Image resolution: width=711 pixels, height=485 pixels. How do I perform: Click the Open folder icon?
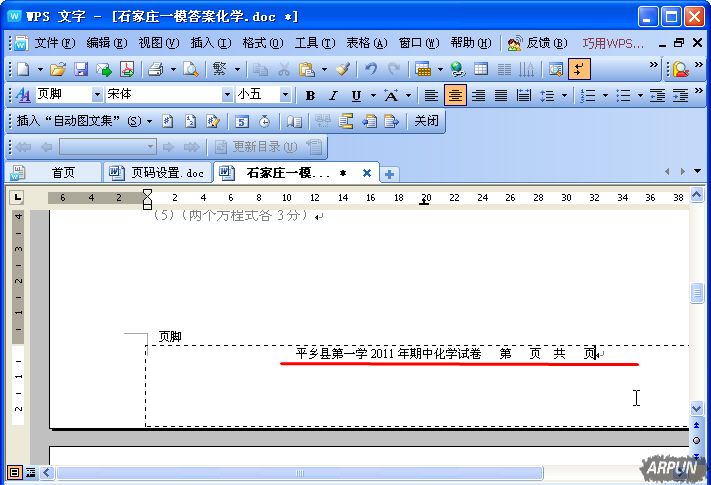58,69
